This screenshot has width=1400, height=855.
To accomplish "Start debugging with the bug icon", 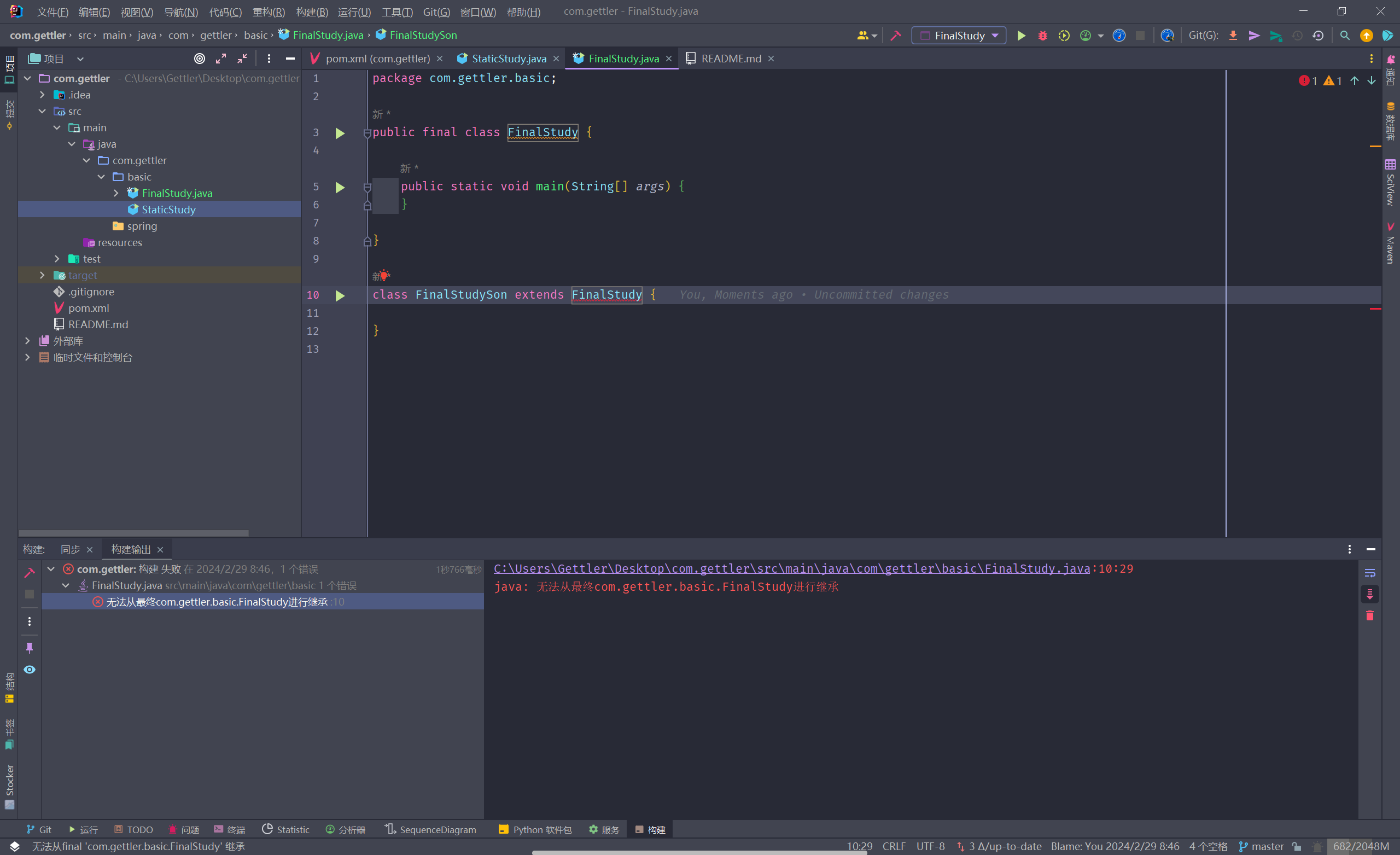I will click(x=1042, y=36).
